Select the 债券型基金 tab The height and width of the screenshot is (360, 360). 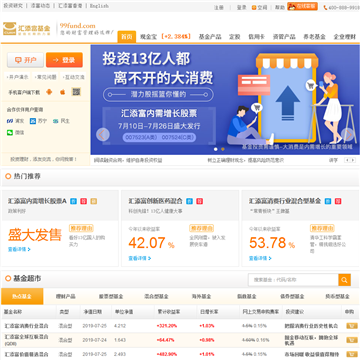pos(292,296)
